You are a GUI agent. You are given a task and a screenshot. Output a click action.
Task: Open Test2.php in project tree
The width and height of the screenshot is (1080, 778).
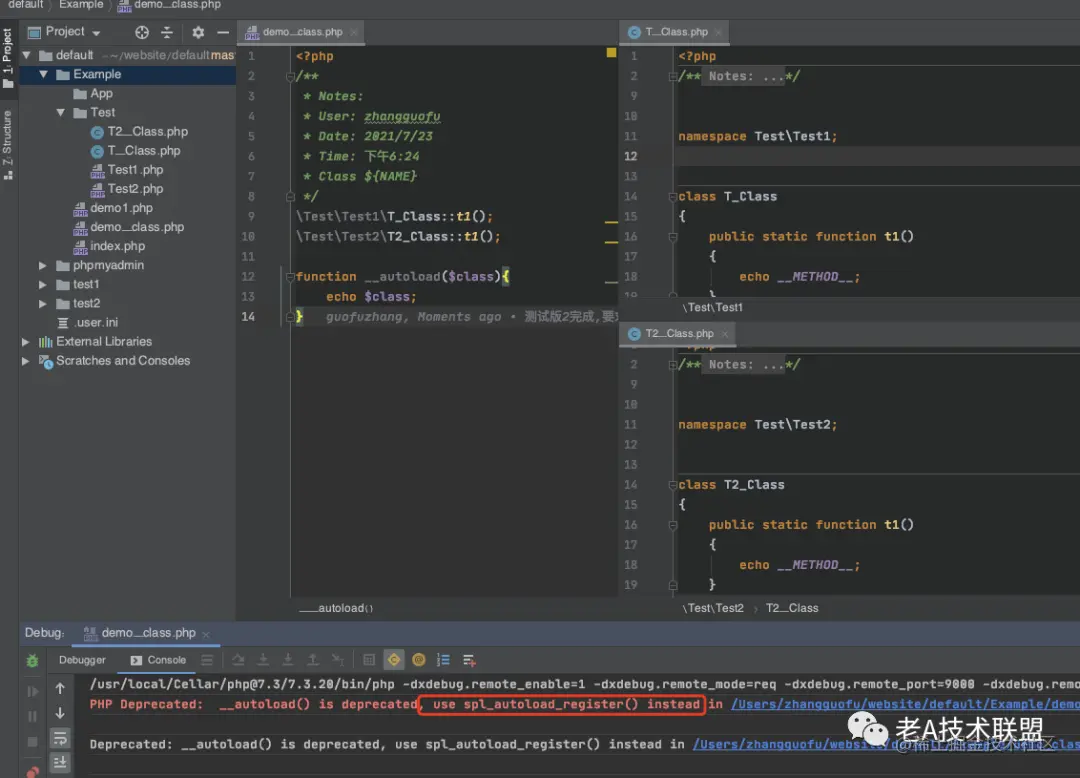point(127,189)
